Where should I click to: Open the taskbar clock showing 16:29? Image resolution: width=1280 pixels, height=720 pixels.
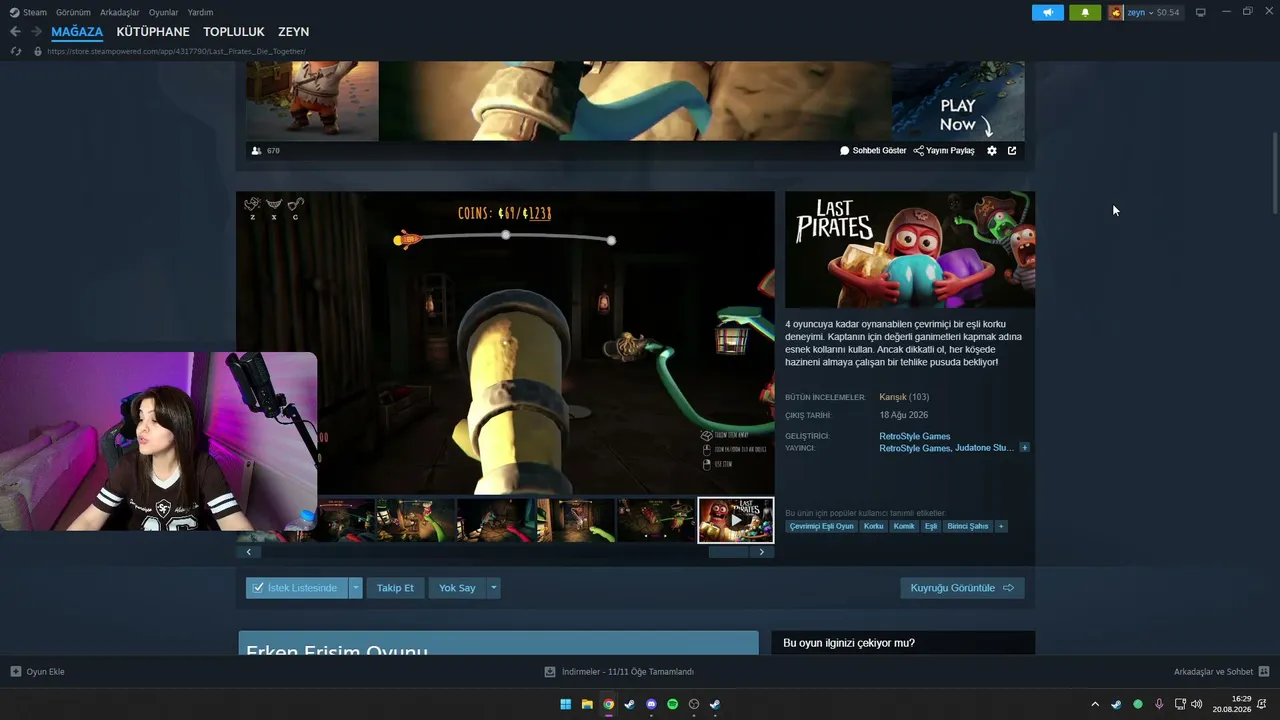tap(1232, 704)
